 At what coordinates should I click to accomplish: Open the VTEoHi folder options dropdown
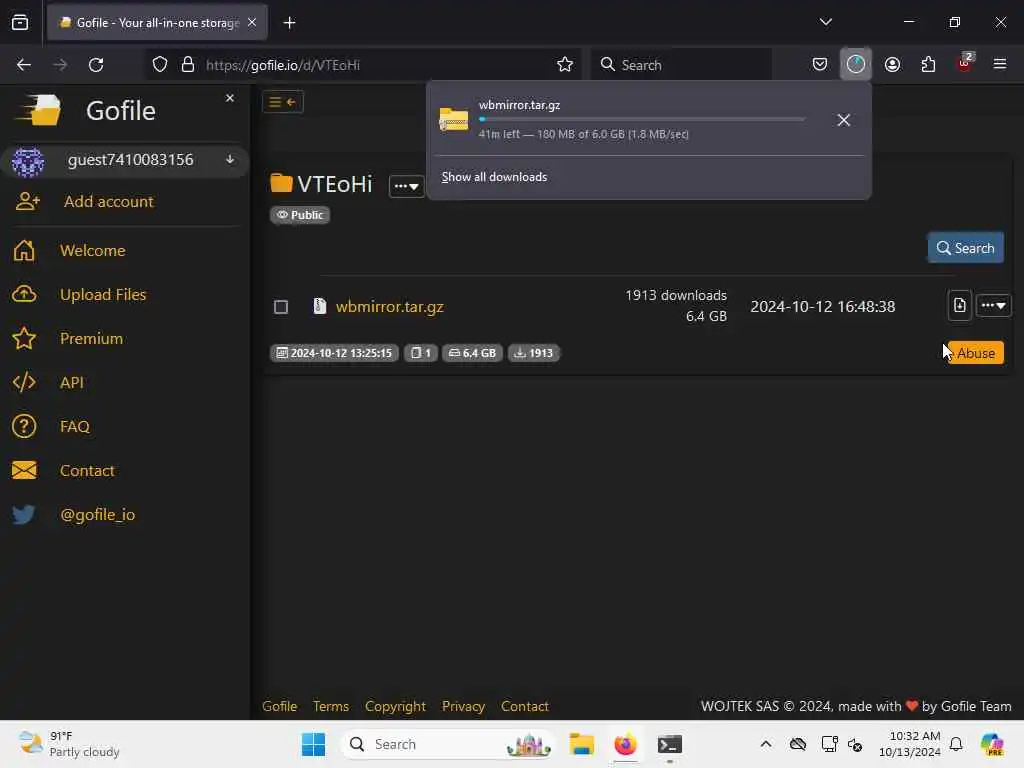406,186
